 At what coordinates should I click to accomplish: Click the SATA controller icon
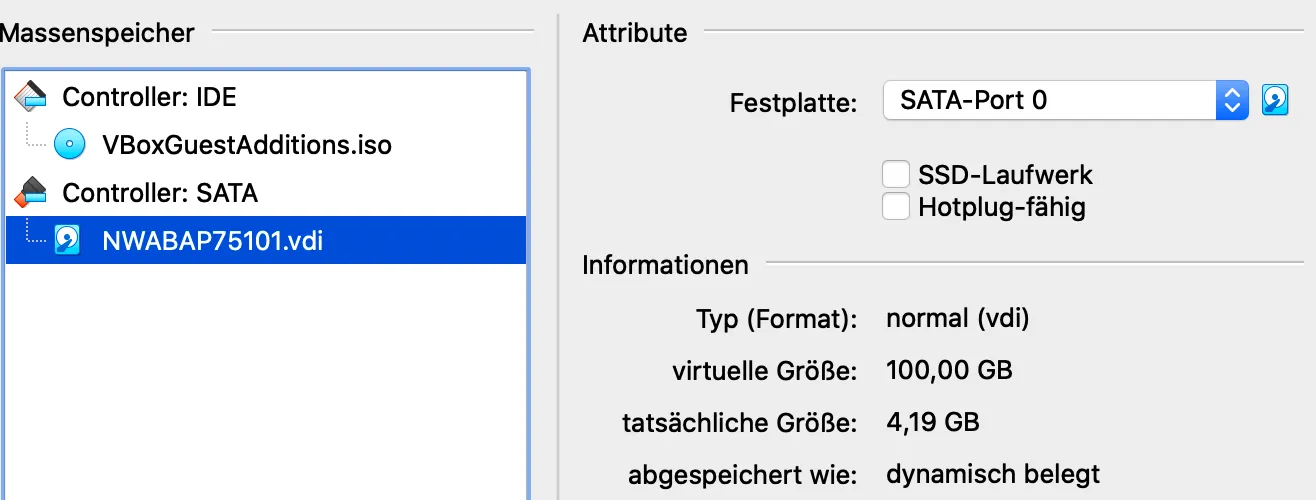(31, 192)
